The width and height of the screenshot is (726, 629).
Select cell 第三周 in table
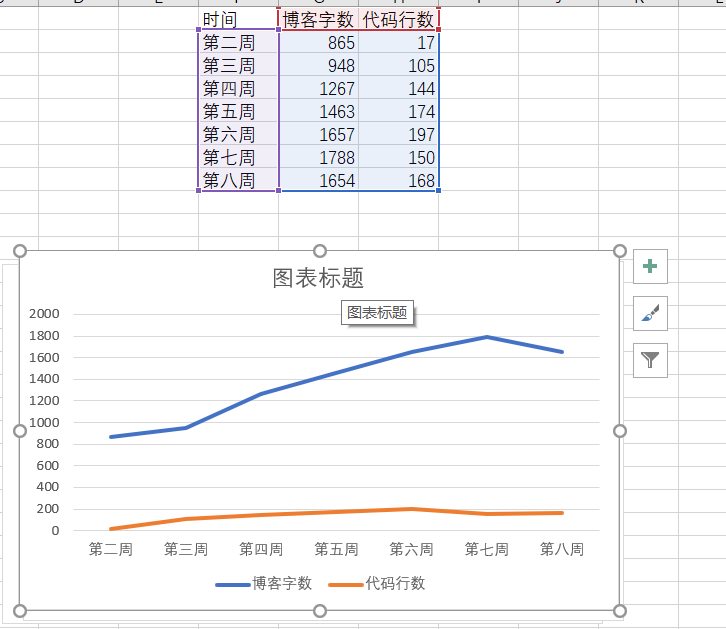point(238,65)
